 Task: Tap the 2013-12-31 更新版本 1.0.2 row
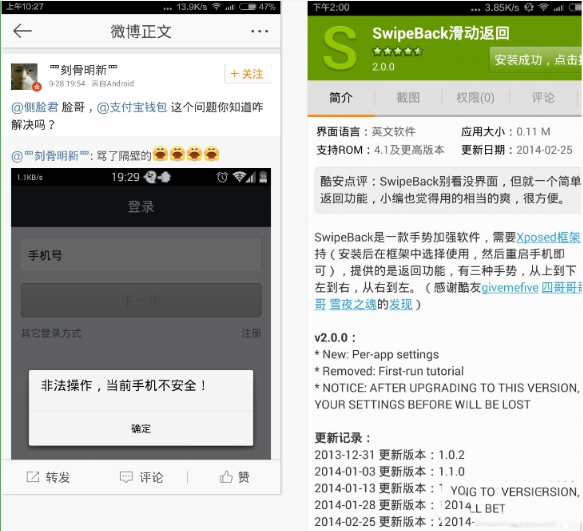pyautogui.click(x=389, y=455)
